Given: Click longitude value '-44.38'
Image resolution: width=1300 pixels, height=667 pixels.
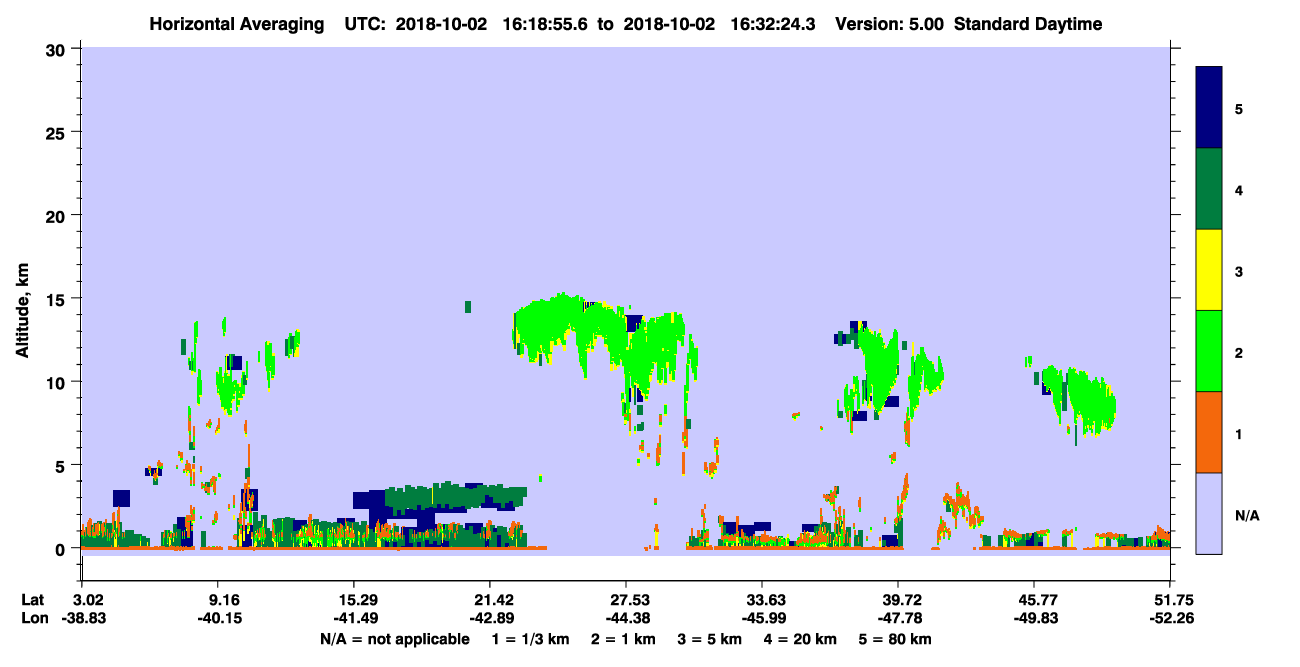Looking at the screenshot, I should click(x=627, y=618).
